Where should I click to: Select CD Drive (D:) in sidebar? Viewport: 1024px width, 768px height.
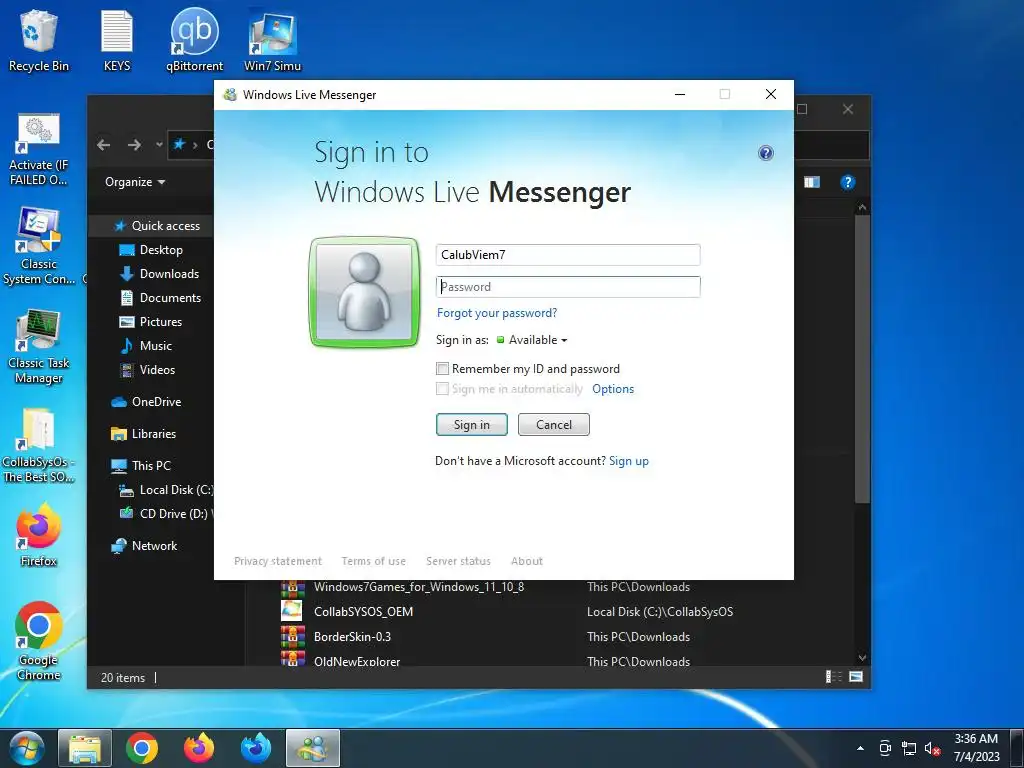point(166,515)
